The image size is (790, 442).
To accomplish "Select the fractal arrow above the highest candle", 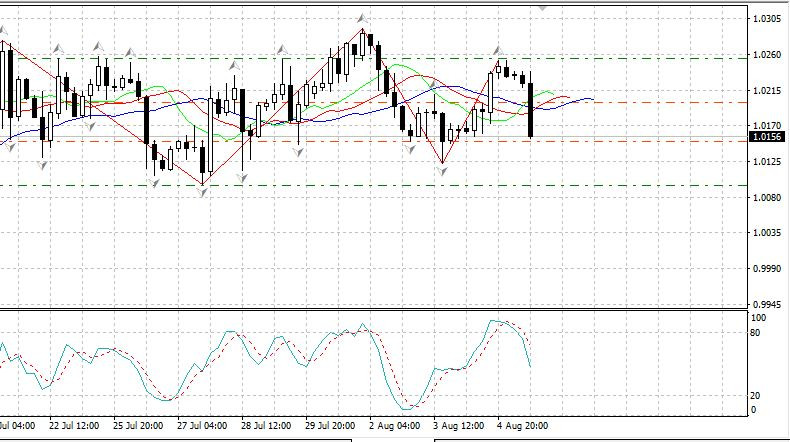I will point(362,19).
